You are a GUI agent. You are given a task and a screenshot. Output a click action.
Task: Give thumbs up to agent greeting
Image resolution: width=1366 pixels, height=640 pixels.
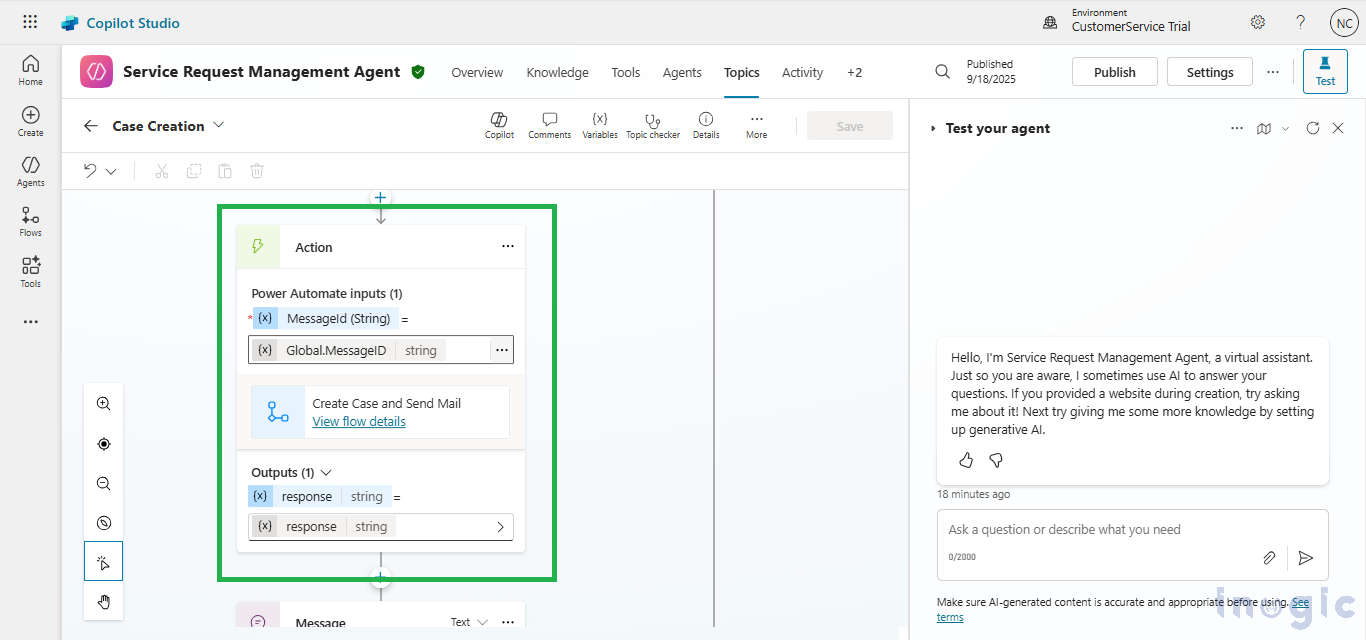coord(966,460)
